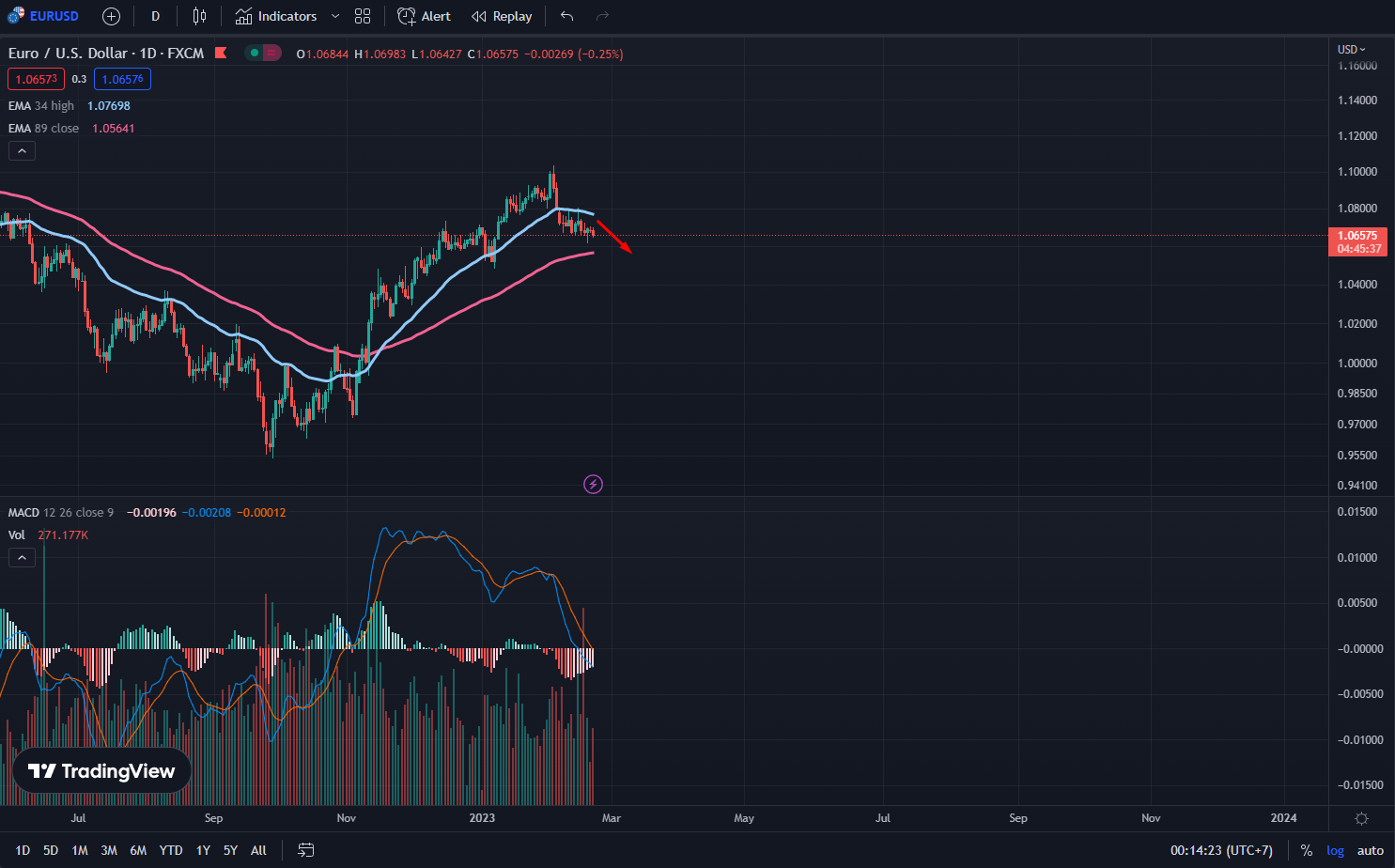Screen dimensions: 1395x868
Task: Toggle percent scale on price axis
Action: point(1306,850)
